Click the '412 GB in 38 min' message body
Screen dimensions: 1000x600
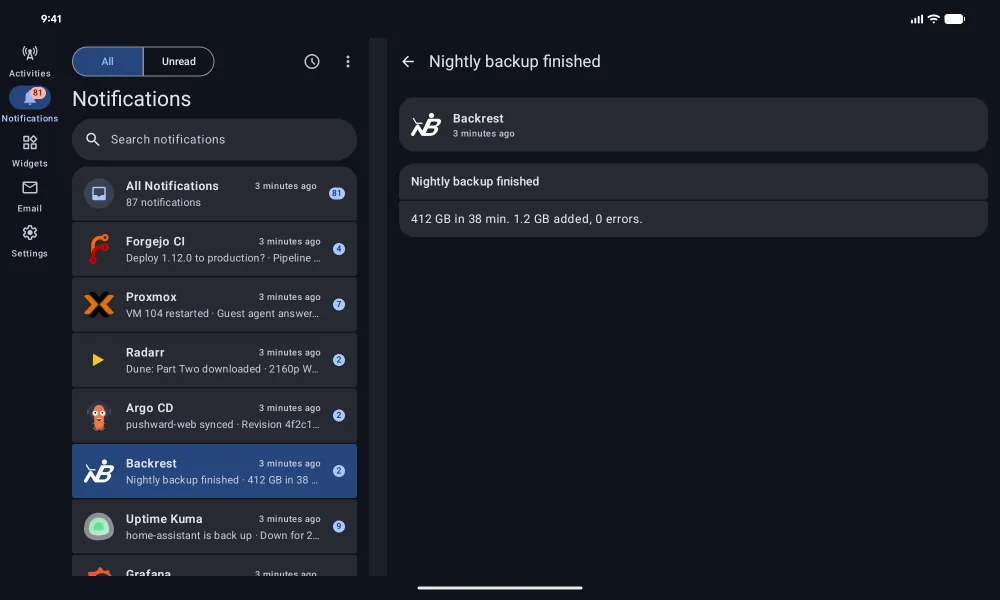pyautogui.click(x=693, y=219)
